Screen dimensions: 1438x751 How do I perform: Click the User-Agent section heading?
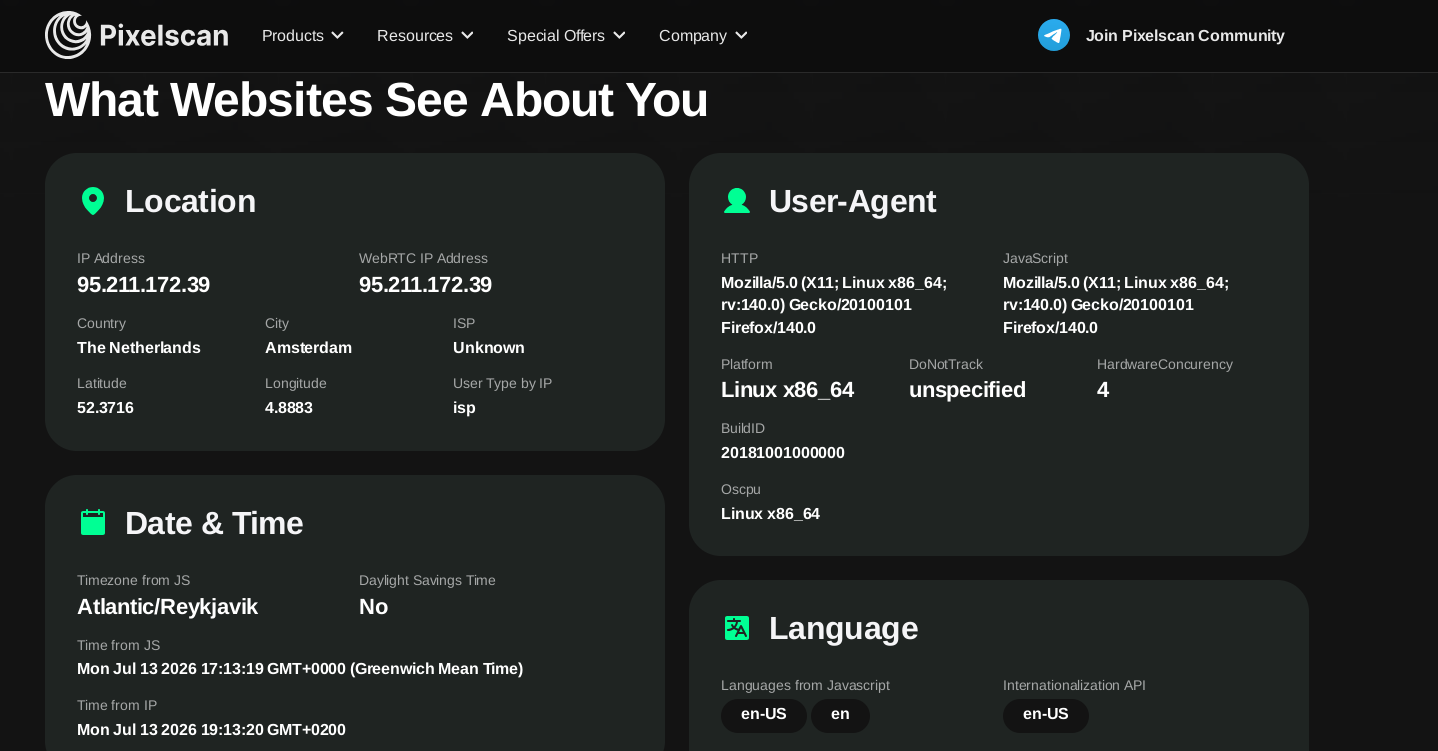(852, 201)
